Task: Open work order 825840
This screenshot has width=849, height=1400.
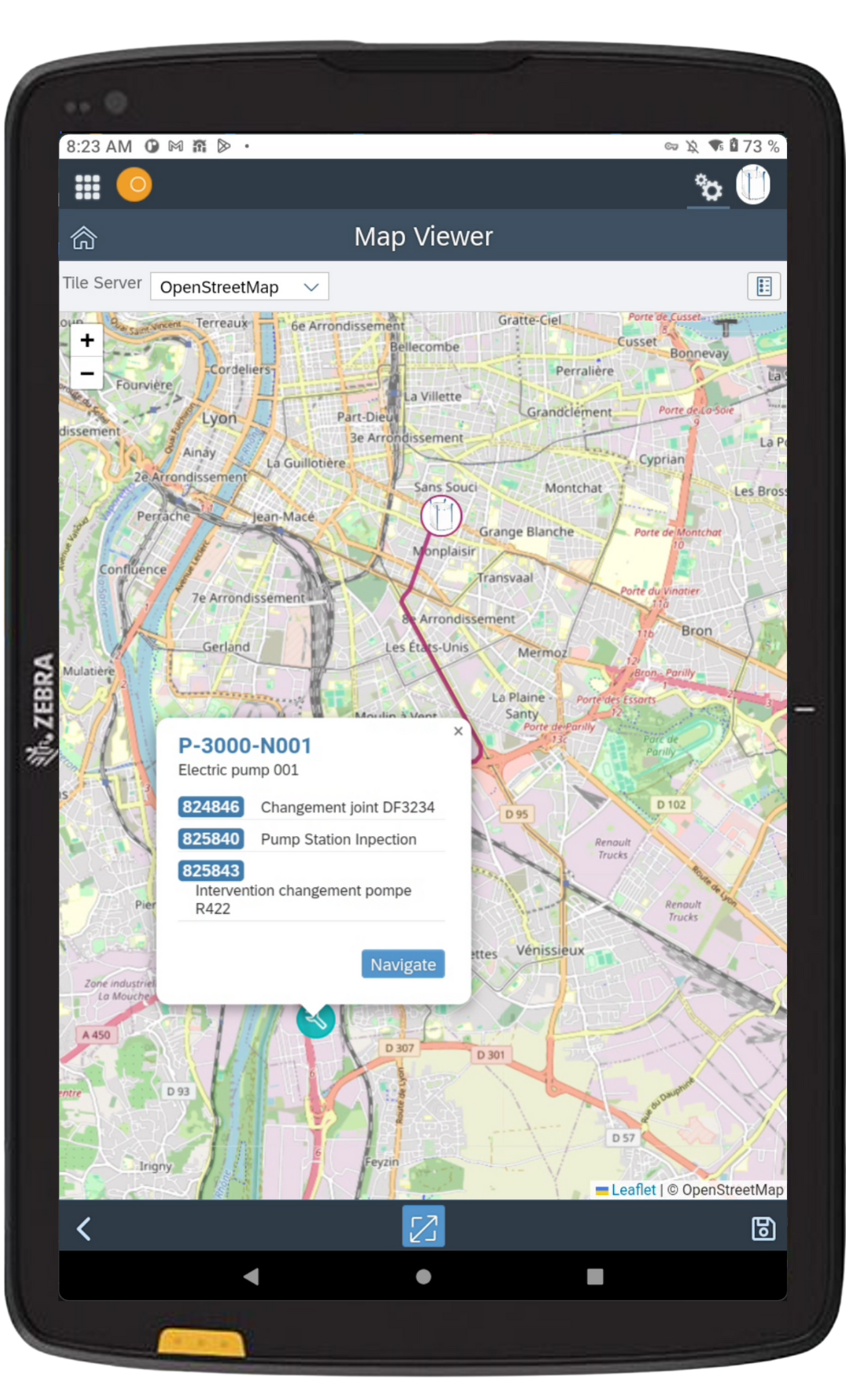Action: 211,839
